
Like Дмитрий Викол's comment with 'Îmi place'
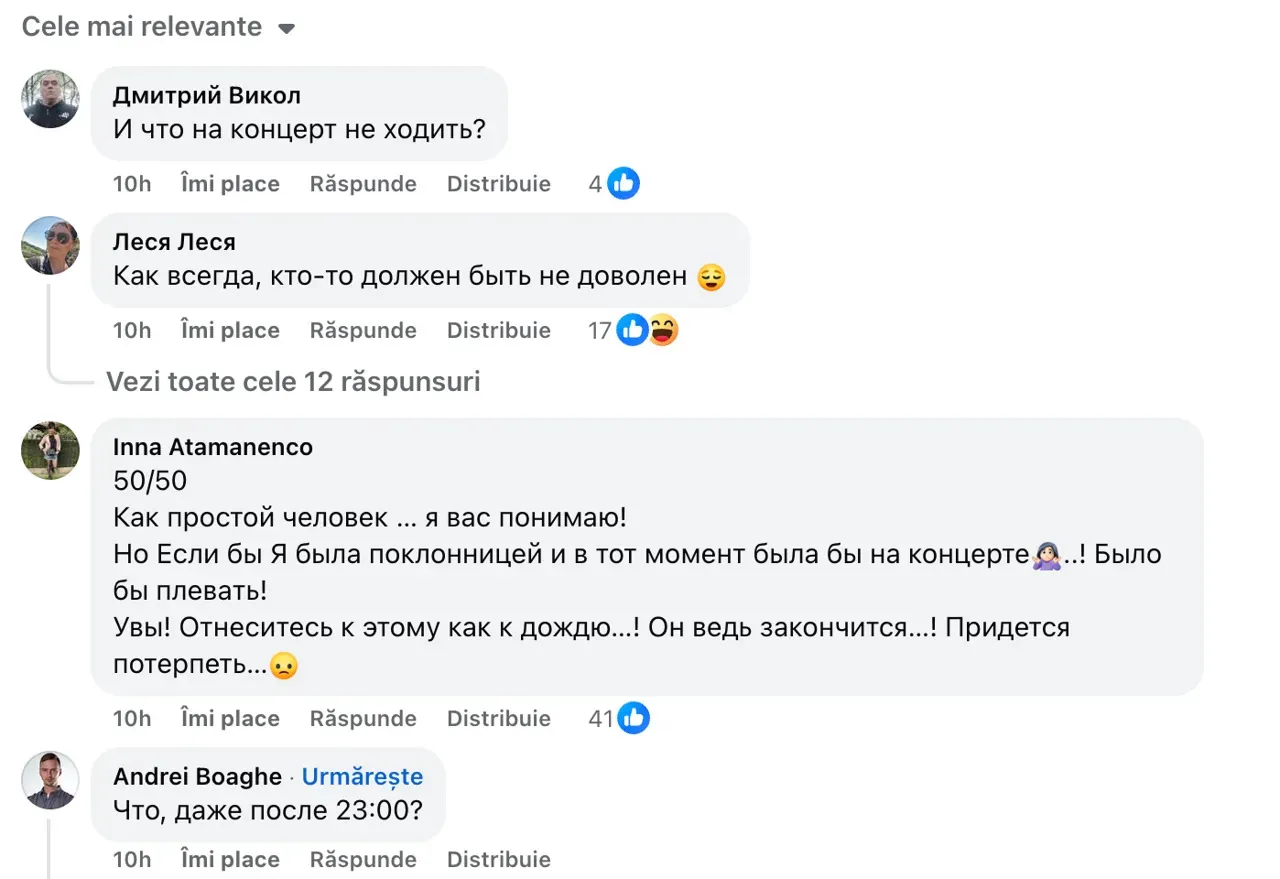pos(230,184)
